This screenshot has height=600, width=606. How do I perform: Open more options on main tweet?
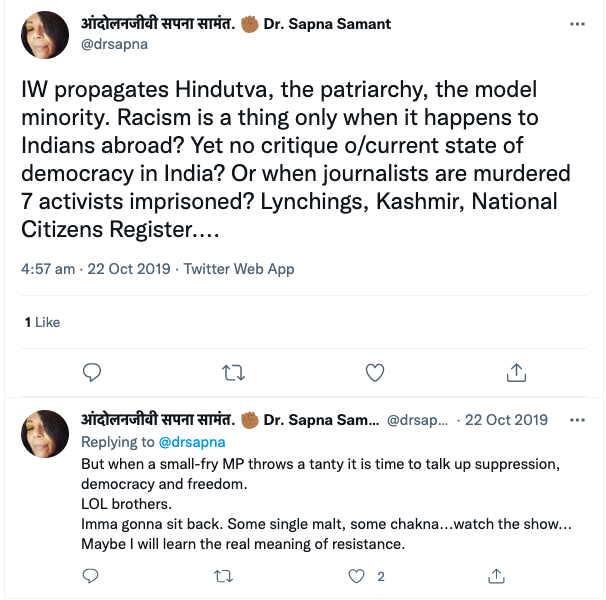[577, 23]
